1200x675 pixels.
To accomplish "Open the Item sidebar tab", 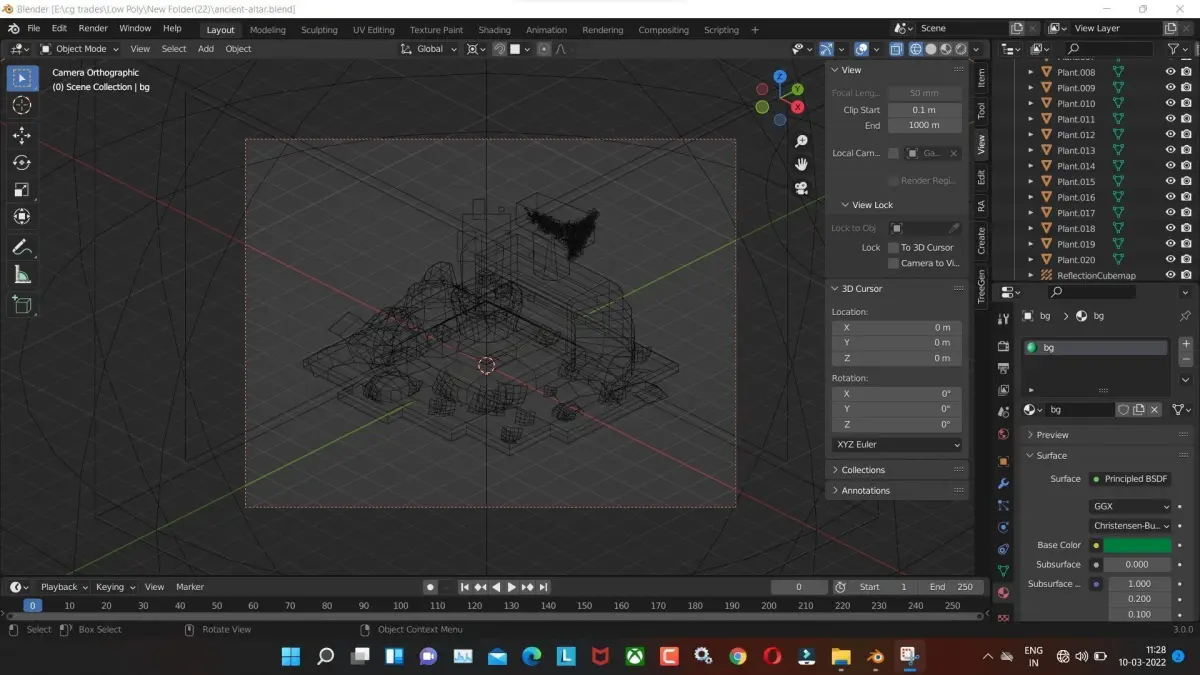I will (x=981, y=77).
